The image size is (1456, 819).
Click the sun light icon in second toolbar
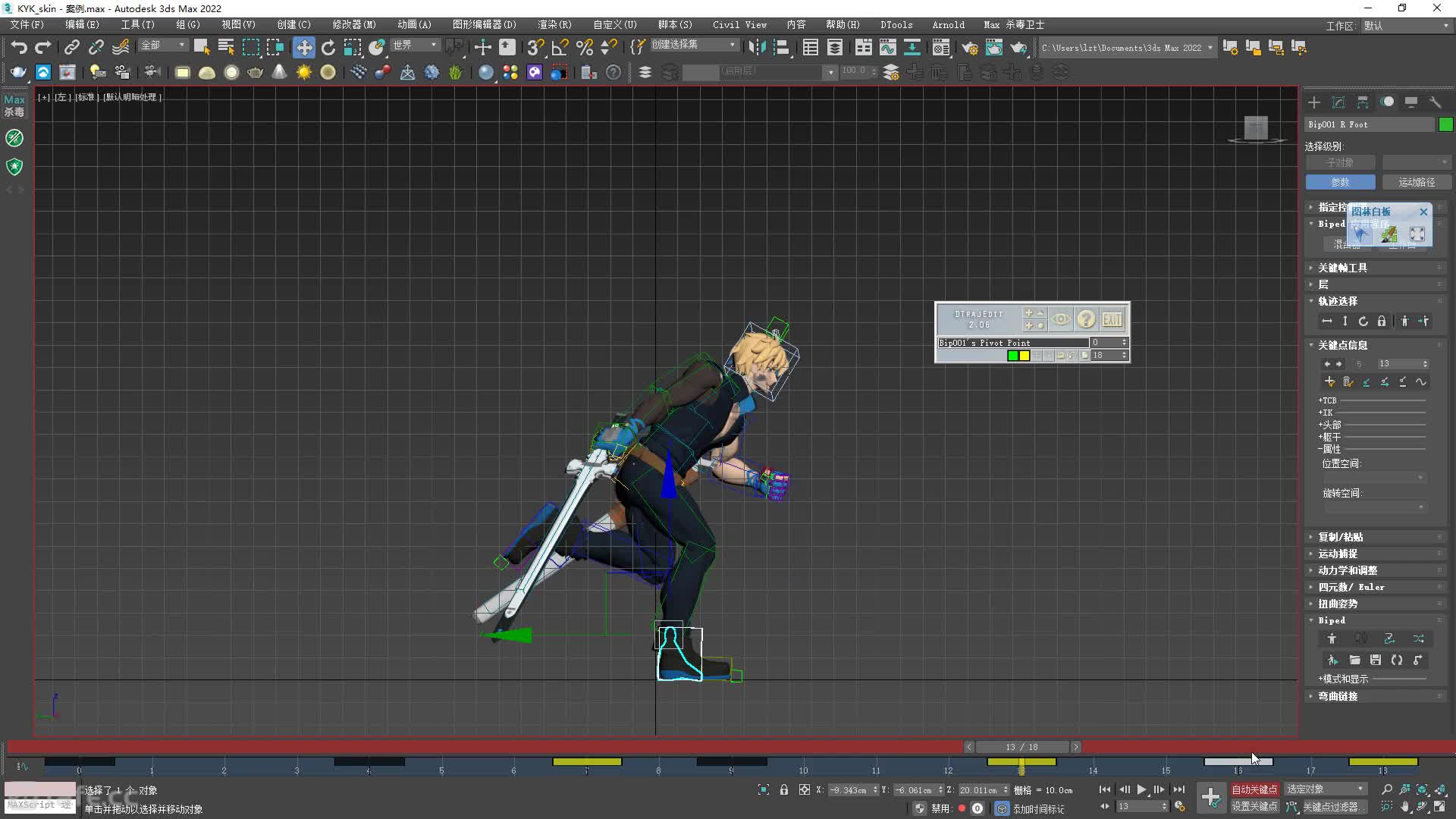pos(304,72)
